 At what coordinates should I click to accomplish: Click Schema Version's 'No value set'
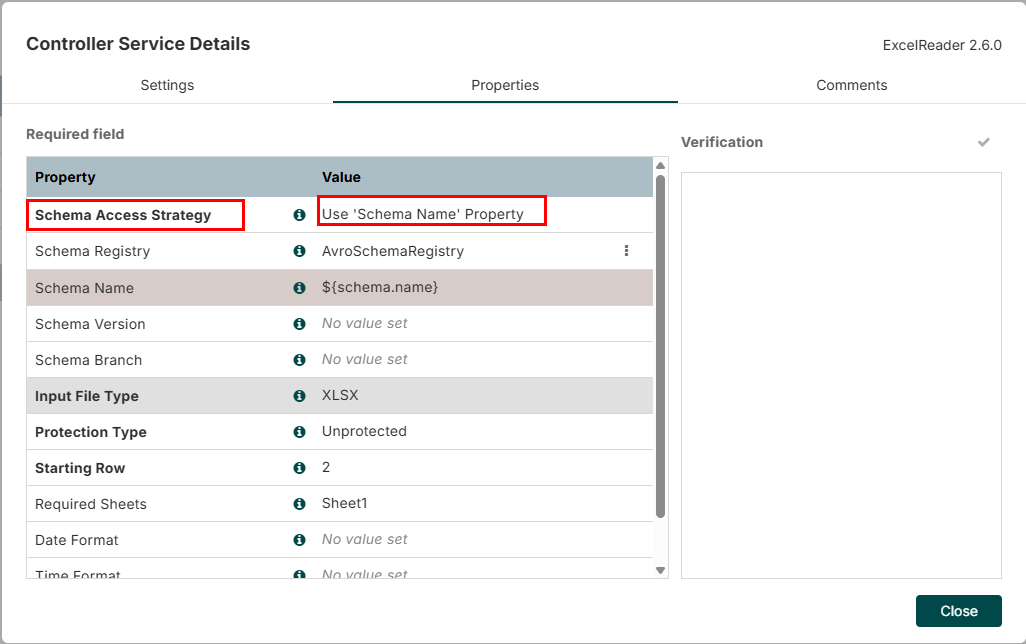[364, 323]
